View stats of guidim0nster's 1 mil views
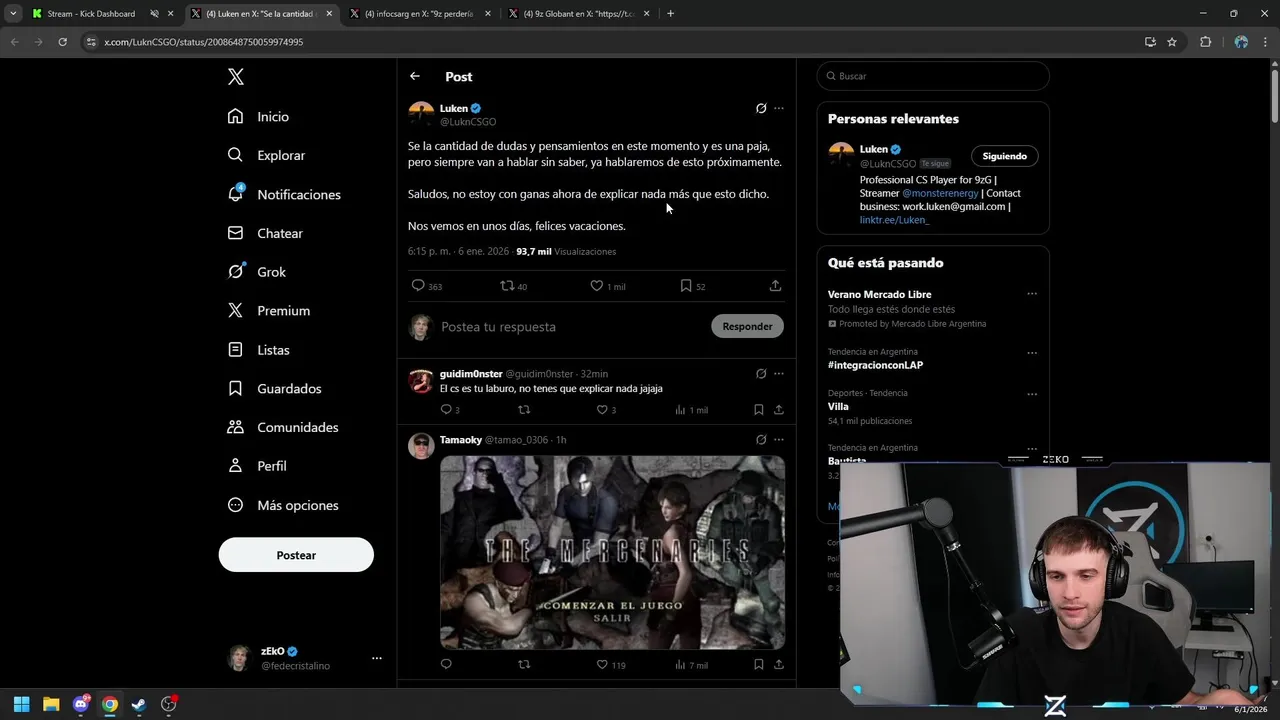 (691, 410)
